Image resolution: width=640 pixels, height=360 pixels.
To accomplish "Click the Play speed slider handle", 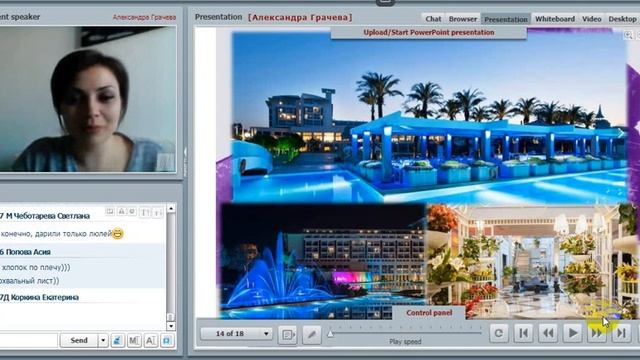I will point(330,333).
